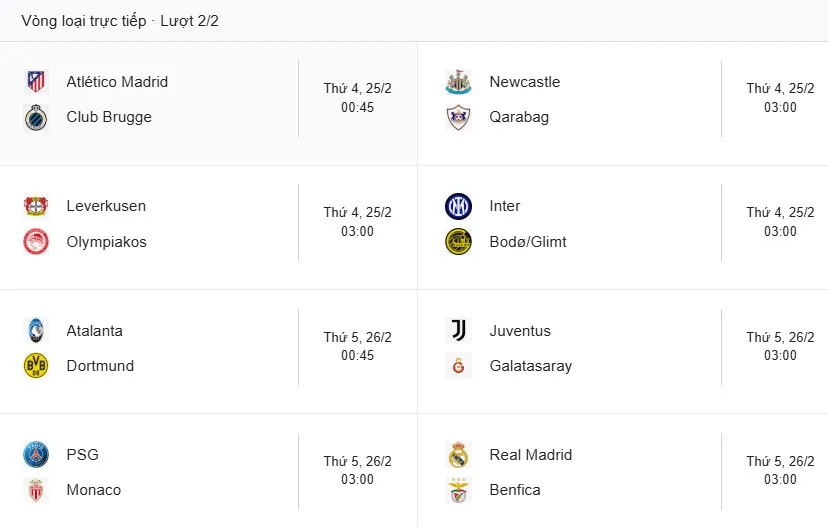Viewport: 828px width, 527px height.
Task: Click the PSG club crest
Action: click(36, 455)
